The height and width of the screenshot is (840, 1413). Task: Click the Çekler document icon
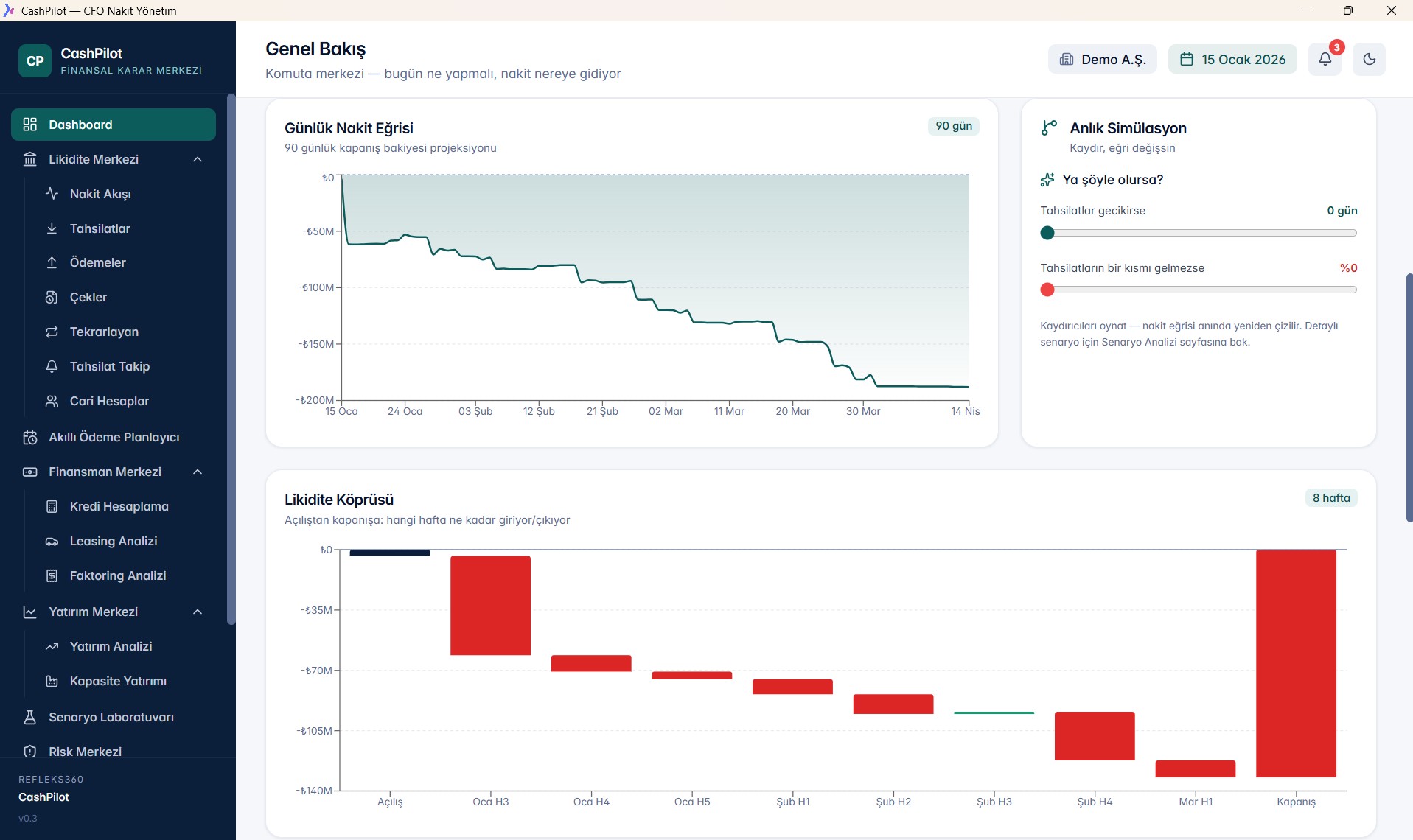(x=52, y=297)
